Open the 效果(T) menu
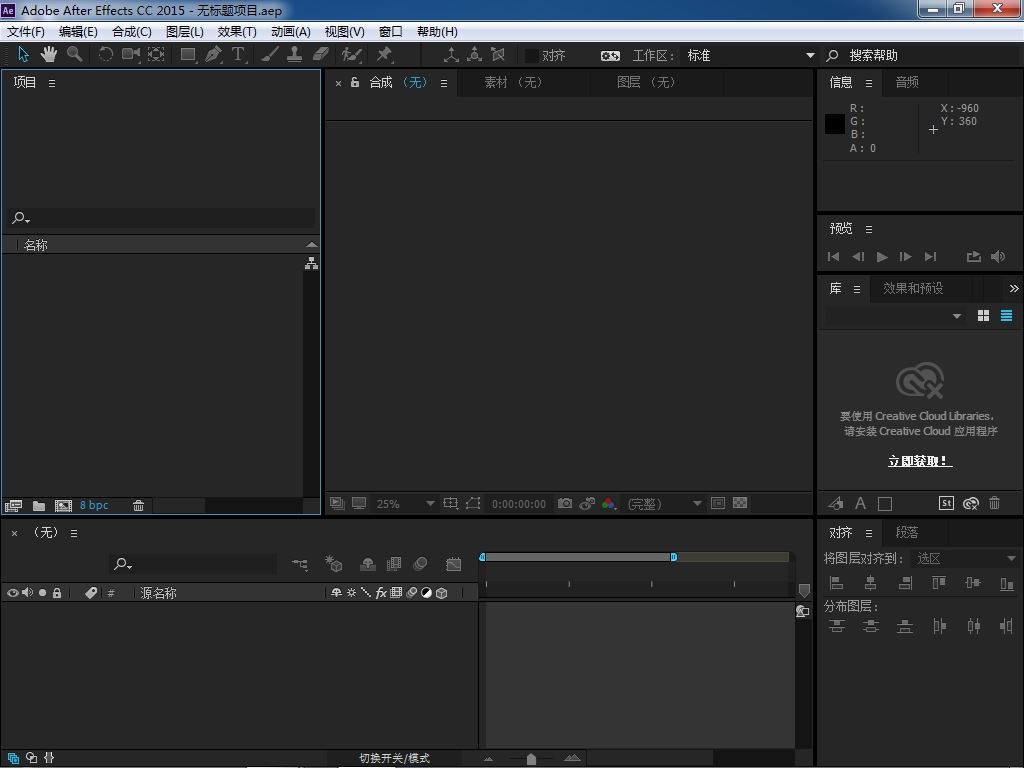The width and height of the screenshot is (1024, 768). (237, 31)
